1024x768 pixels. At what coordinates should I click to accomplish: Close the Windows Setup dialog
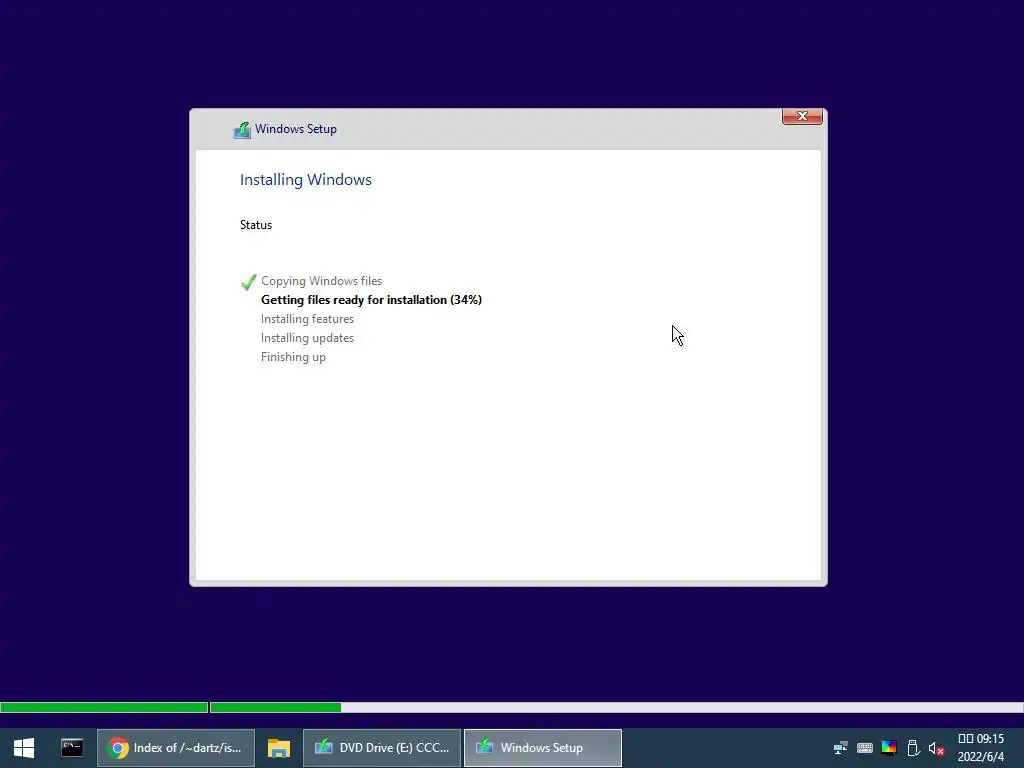click(802, 116)
